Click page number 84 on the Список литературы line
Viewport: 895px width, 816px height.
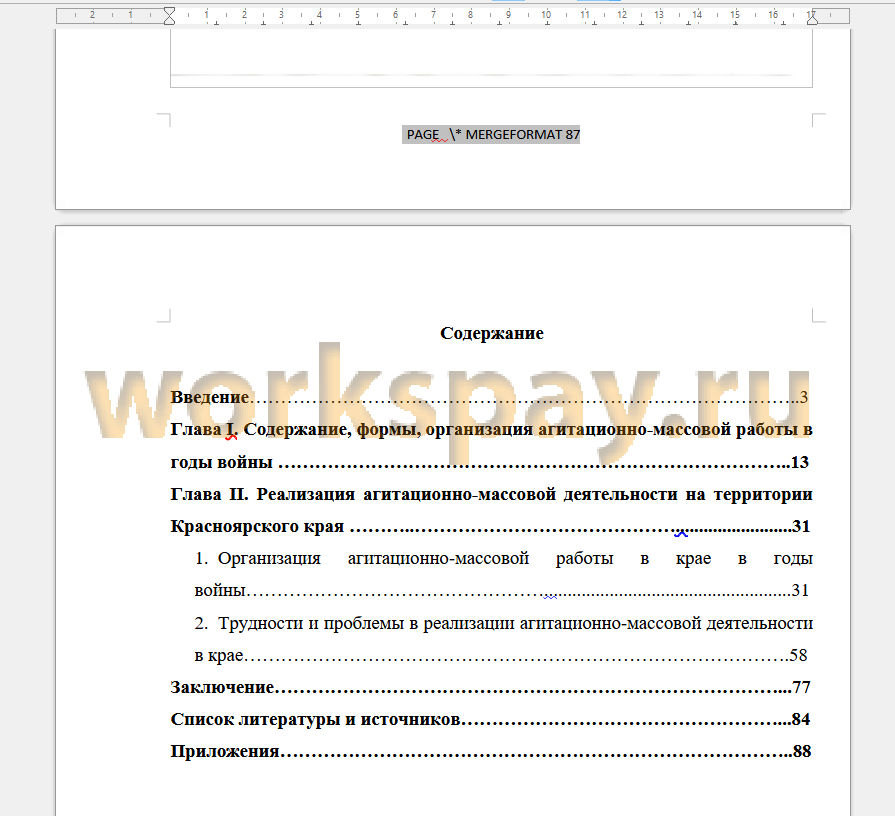[x=801, y=719]
